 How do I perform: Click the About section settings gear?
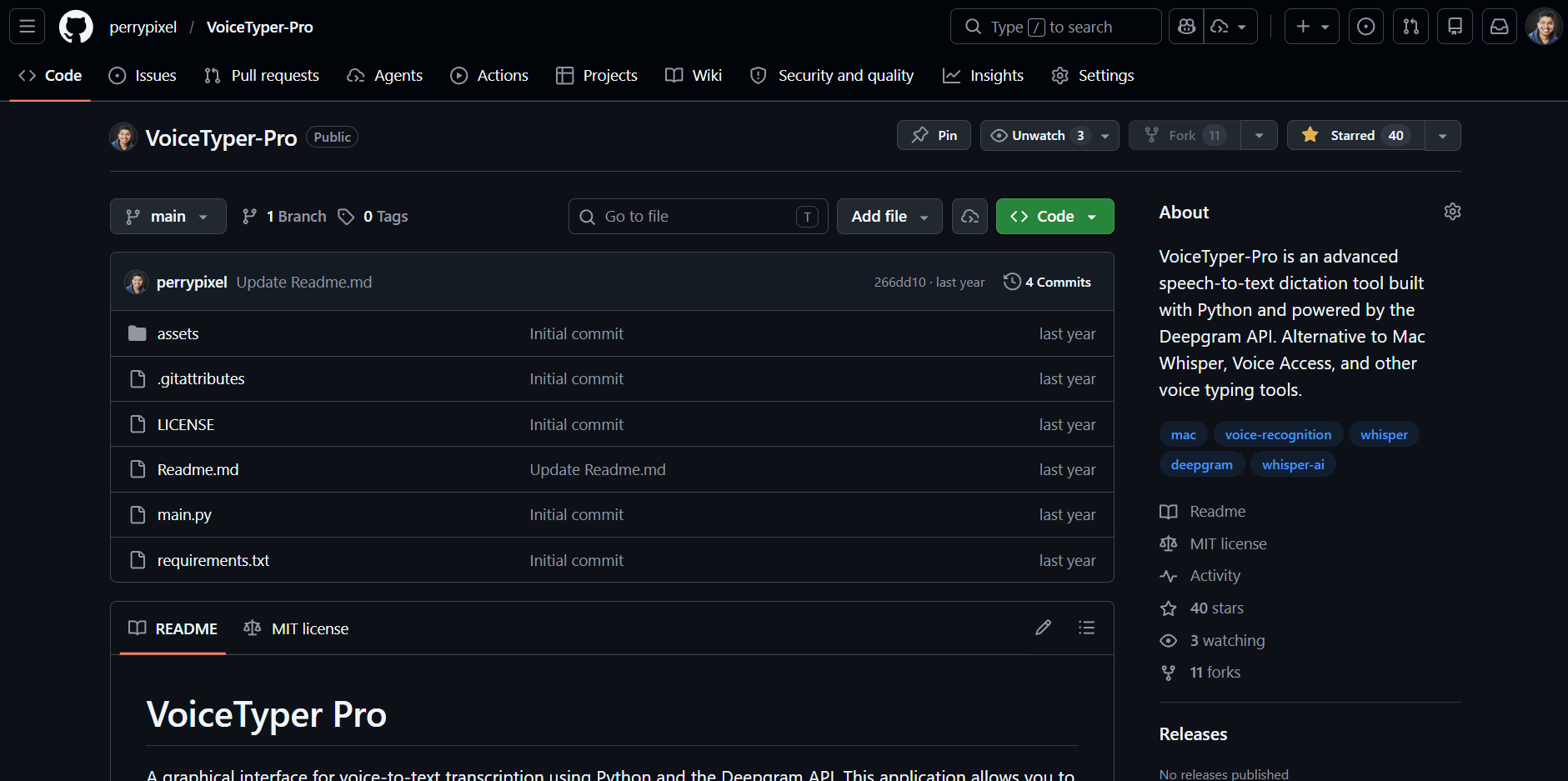[1452, 212]
